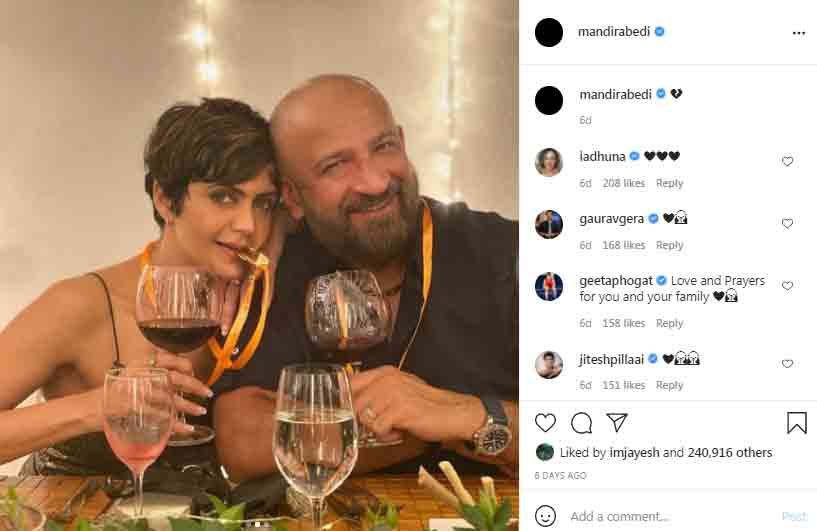
Task: Open the three-dot more options menu
Action: coord(798,33)
